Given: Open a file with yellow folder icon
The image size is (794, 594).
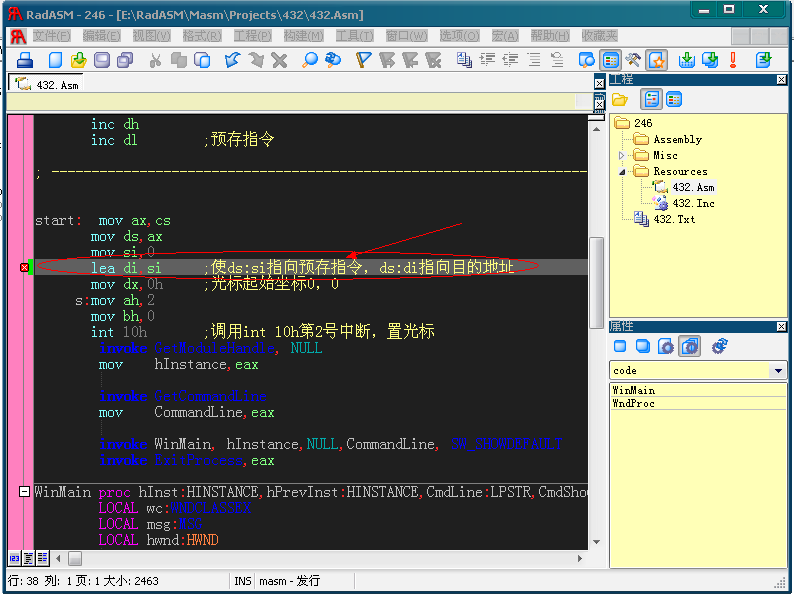Looking at the screenshot, I should point(78,60).
